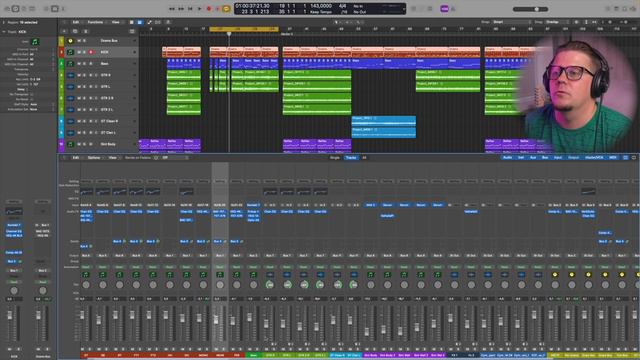Open the Smart Controls icon
Image resolution: width=640 pixels, height=360 pixels.
[x=46, y=9]
